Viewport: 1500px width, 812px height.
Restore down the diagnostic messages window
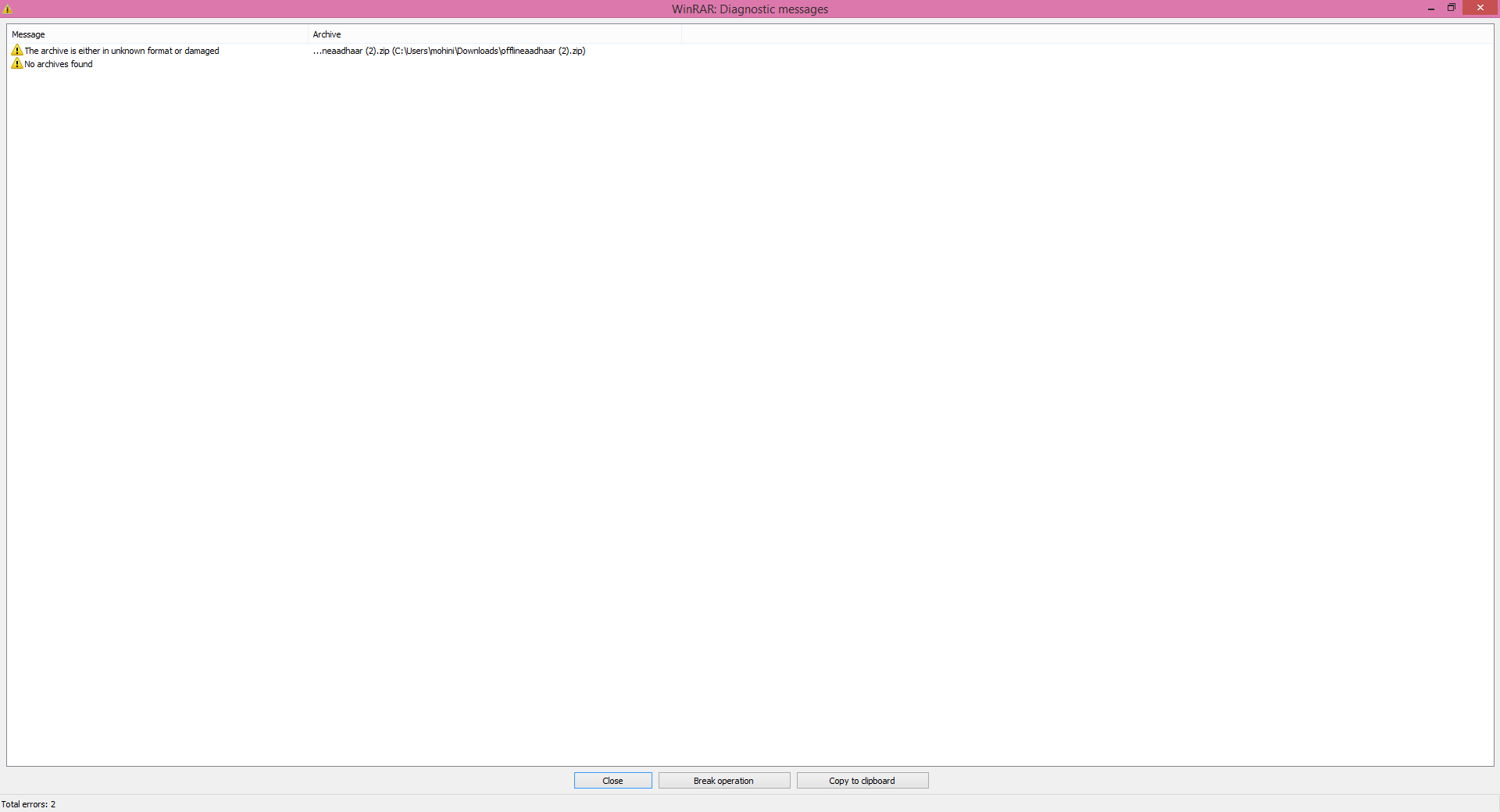coord(1452,8)
